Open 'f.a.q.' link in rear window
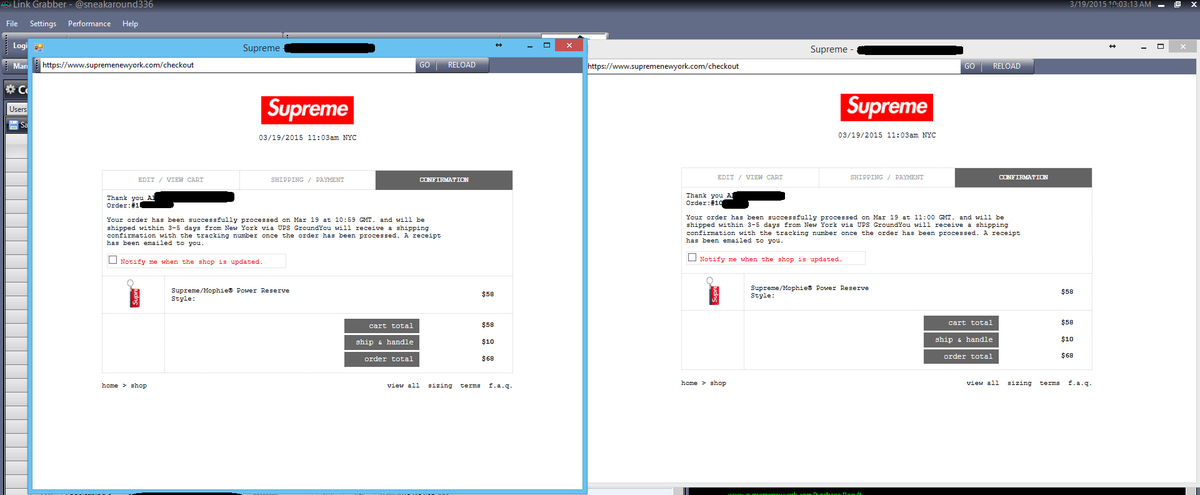Screen dimensions: 1200x495 (x=1080, y=382)
